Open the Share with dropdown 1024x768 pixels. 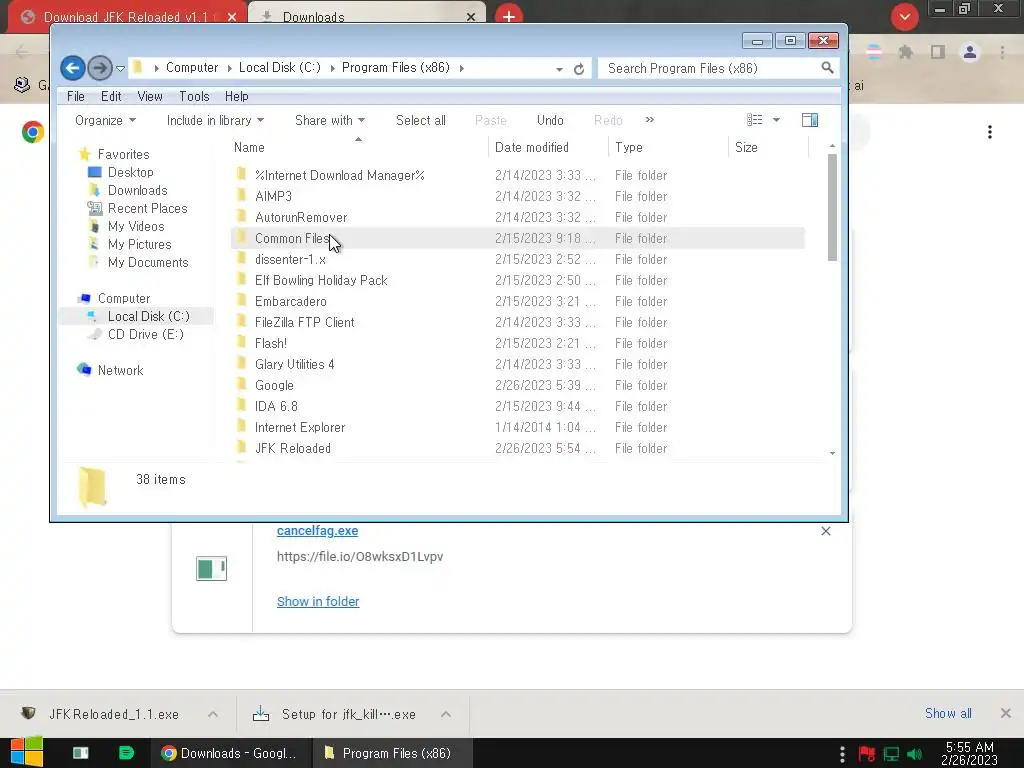[330, 120]
